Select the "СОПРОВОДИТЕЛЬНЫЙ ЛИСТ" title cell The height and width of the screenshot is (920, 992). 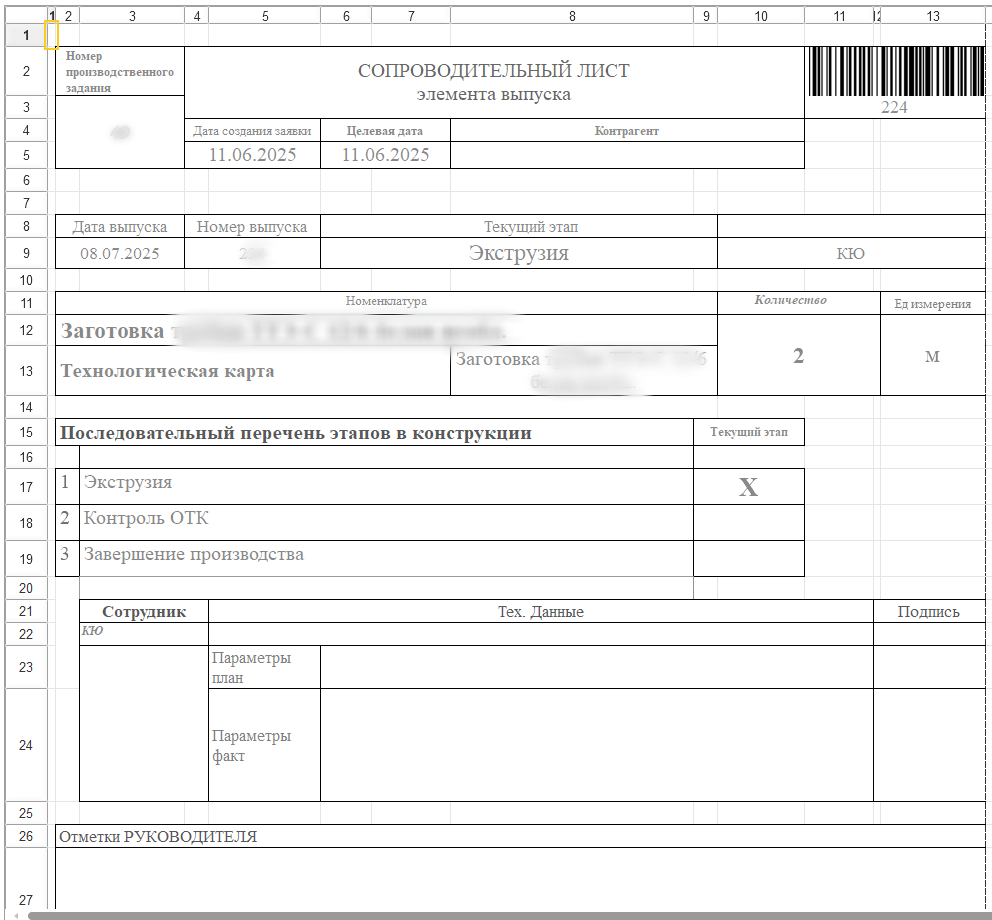[x=494, y=72]
